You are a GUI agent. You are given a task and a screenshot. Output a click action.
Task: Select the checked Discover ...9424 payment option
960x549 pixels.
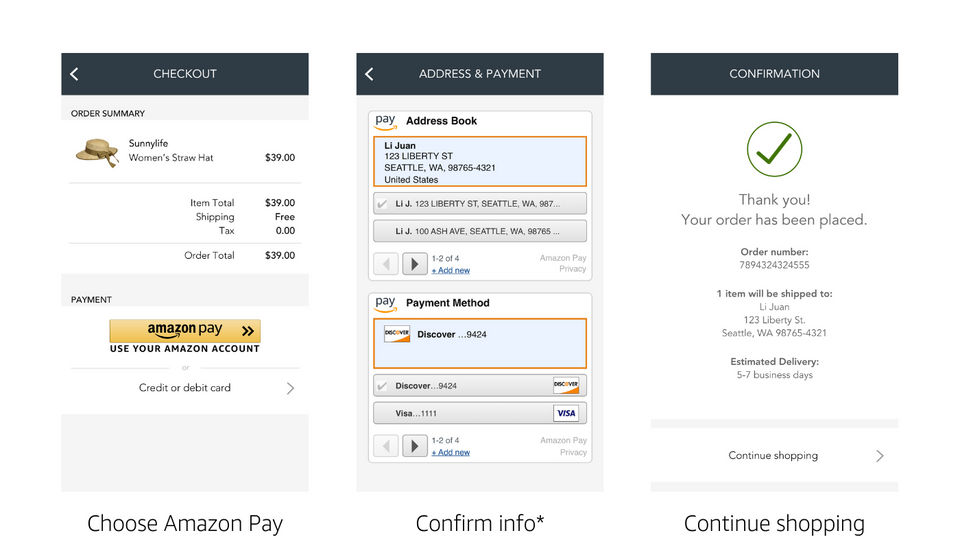pos(480,386)
